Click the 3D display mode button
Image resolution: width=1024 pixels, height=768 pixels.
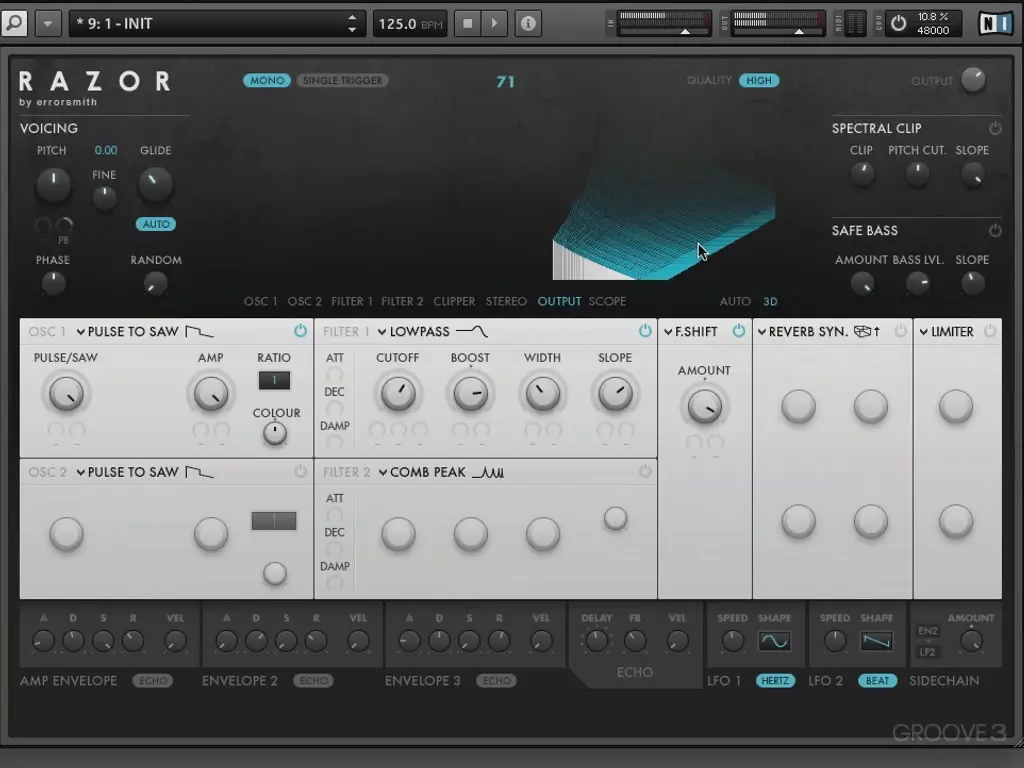(x=771, y=302)
